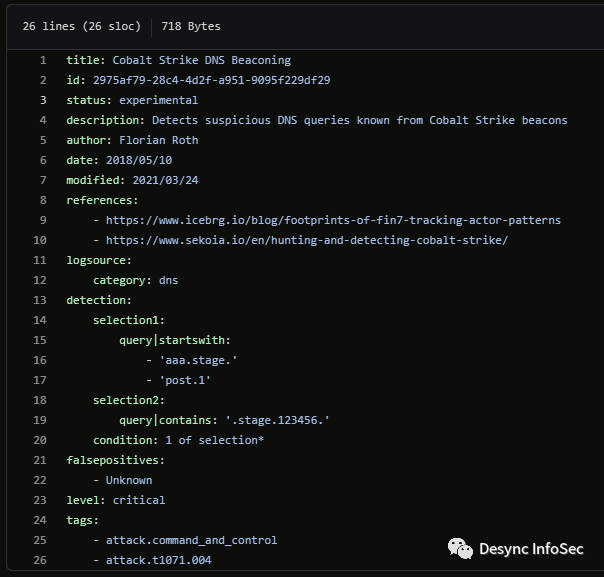
Task: Click line number 13 beside detection
Action: [x=40, y=300]
